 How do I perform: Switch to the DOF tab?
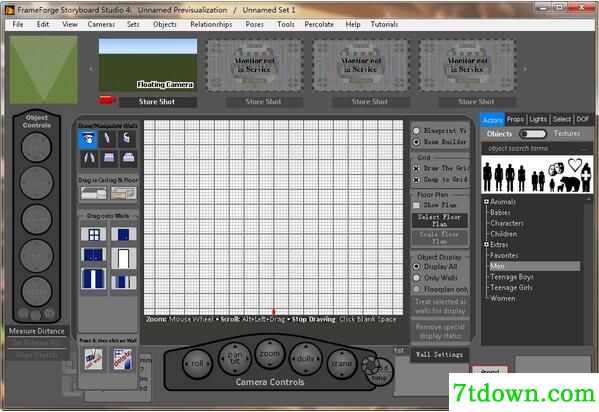click(583, 119)
